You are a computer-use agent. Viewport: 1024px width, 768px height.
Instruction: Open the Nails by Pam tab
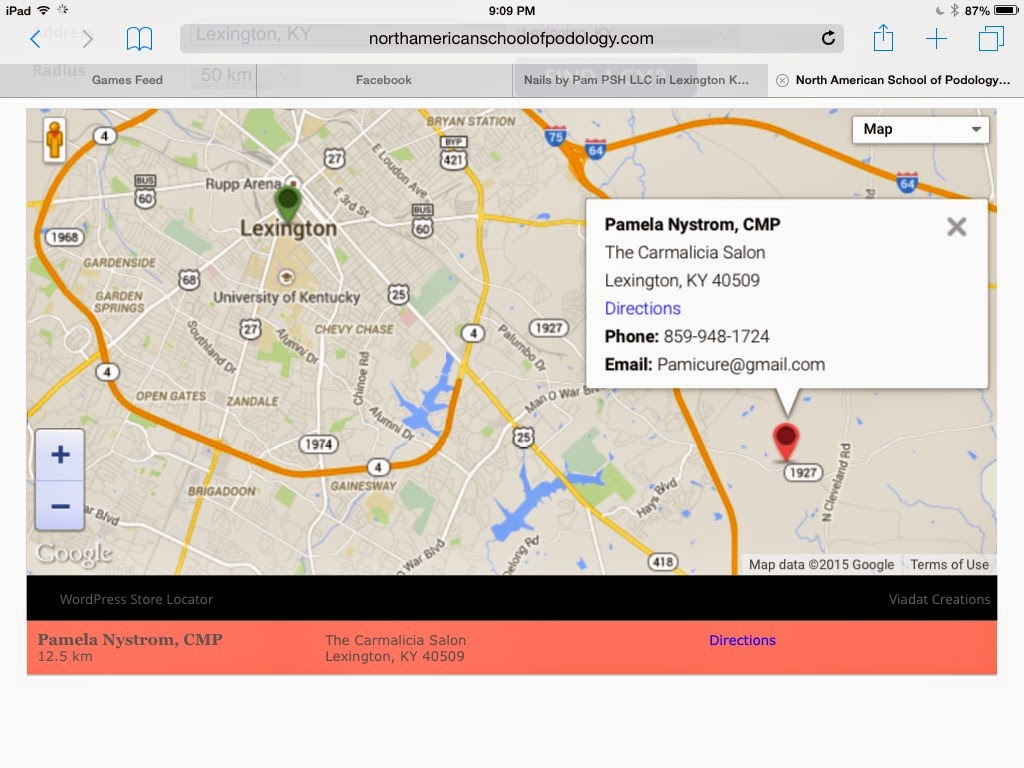[x=636, y=80]
